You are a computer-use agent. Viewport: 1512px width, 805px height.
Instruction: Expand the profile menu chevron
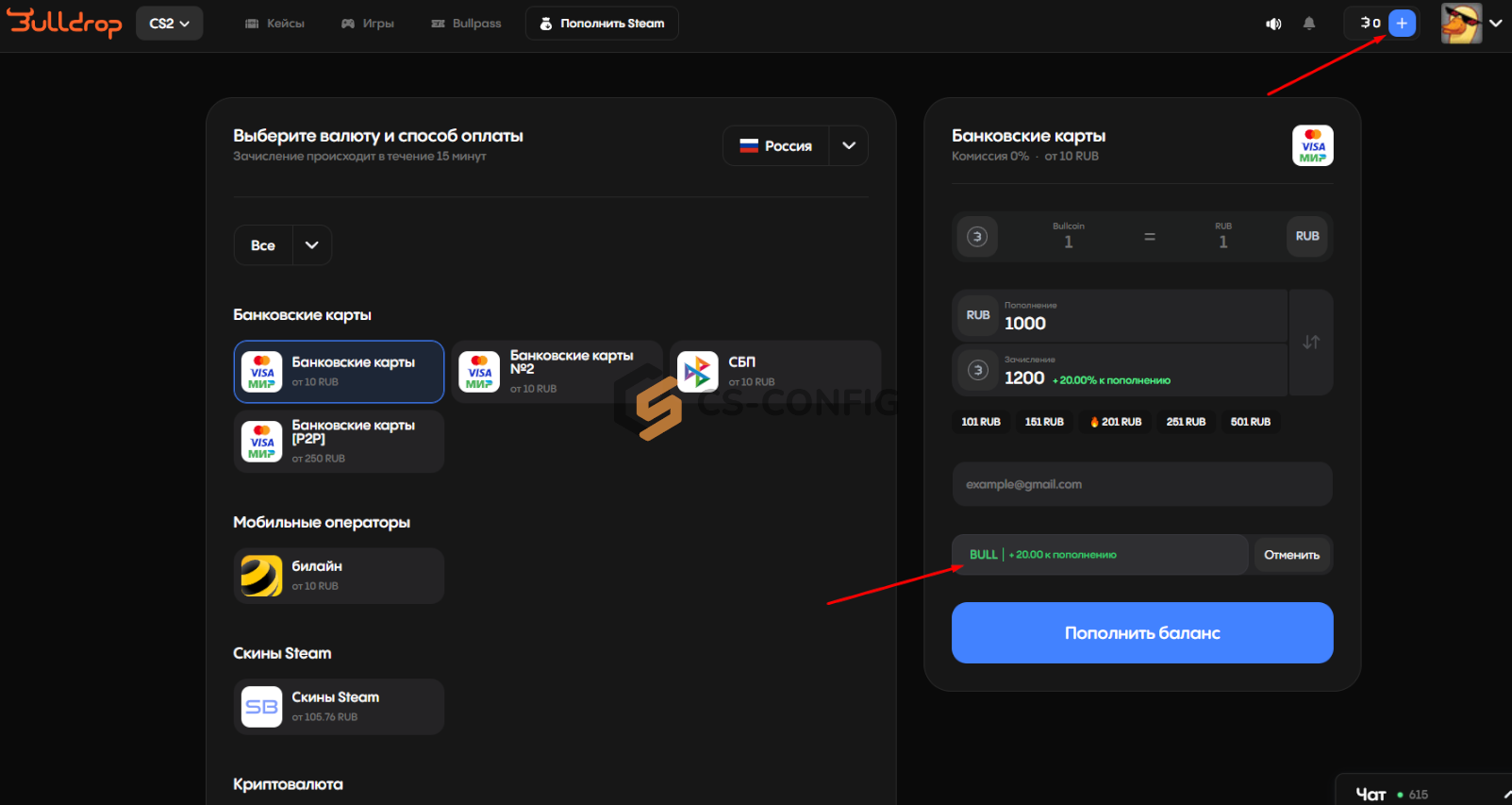click(1496, 24)
